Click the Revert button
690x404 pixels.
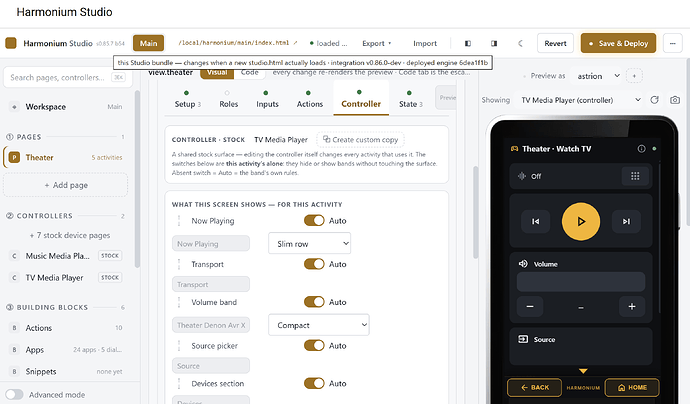click(x=555, y=43)
